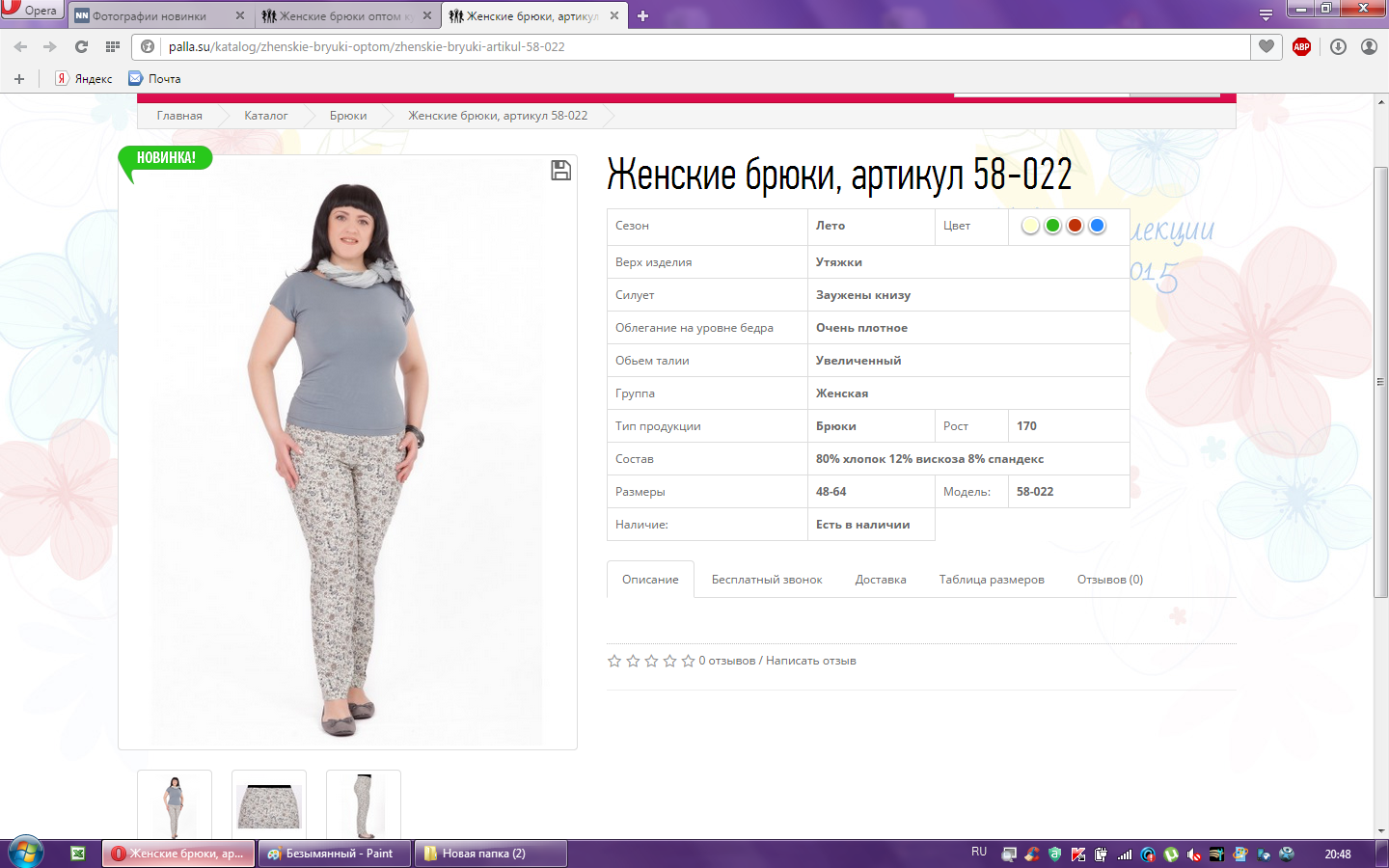This screenshot has width=1389, height=868.
Task: Open the network signal tray icon
Action: [1125, 854]
